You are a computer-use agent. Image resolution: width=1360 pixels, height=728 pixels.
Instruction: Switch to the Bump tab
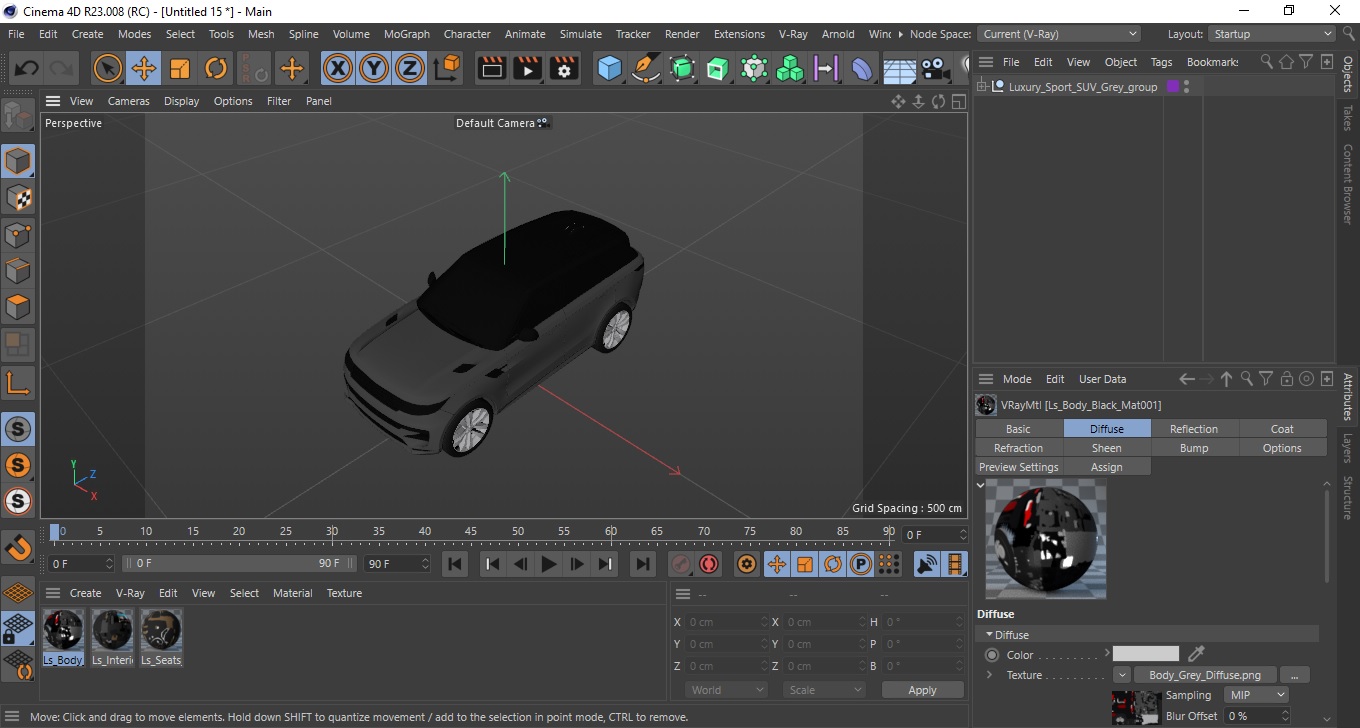click(1194, 448)
